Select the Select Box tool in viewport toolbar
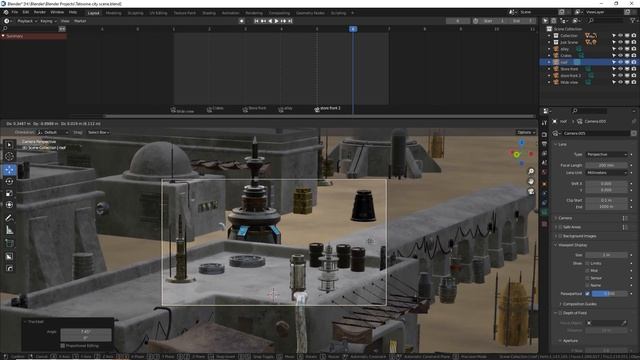 click(x=9, y=144)
